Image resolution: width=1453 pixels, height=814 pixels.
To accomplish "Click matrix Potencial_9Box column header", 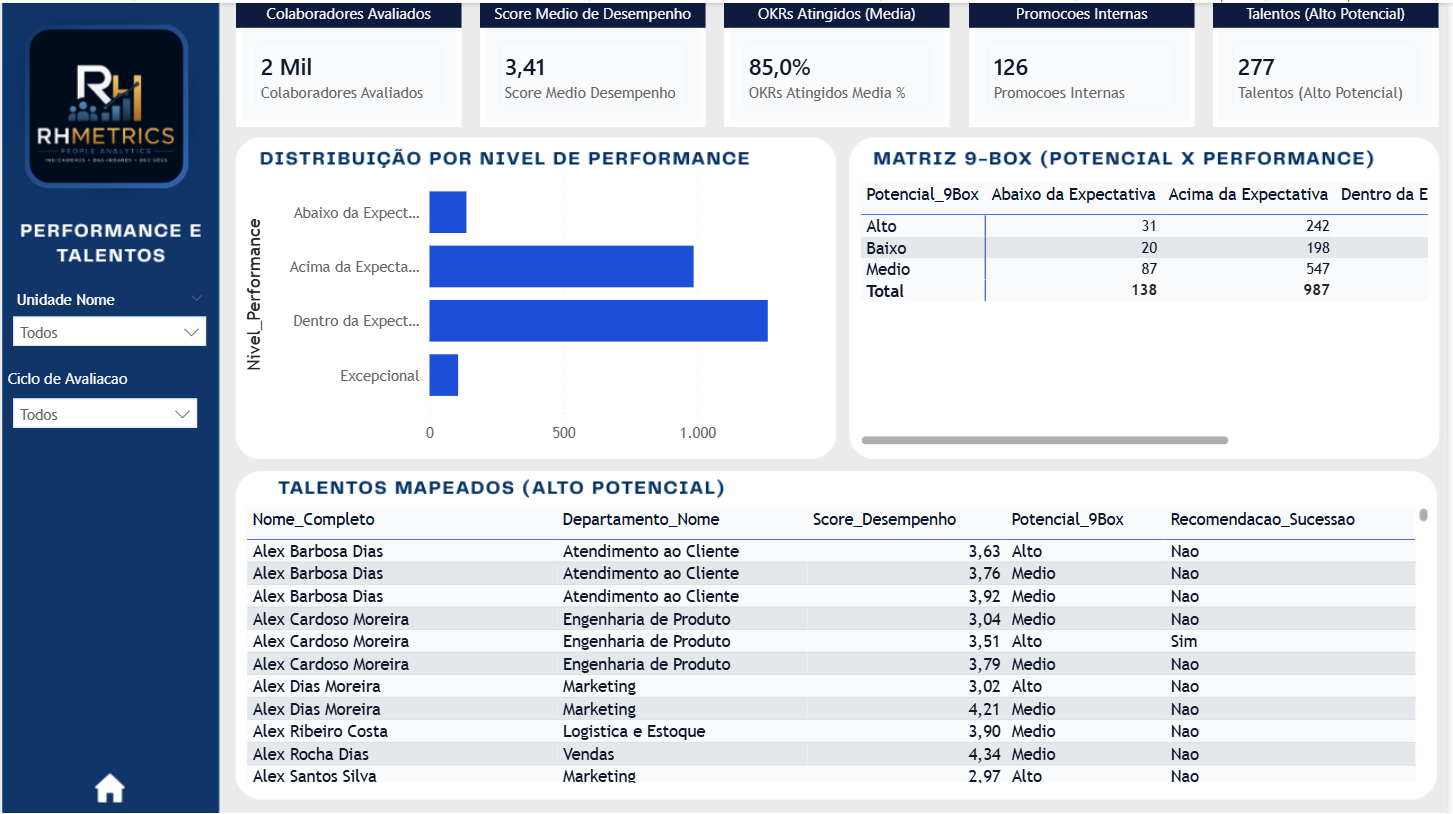I will pos(922,194).
